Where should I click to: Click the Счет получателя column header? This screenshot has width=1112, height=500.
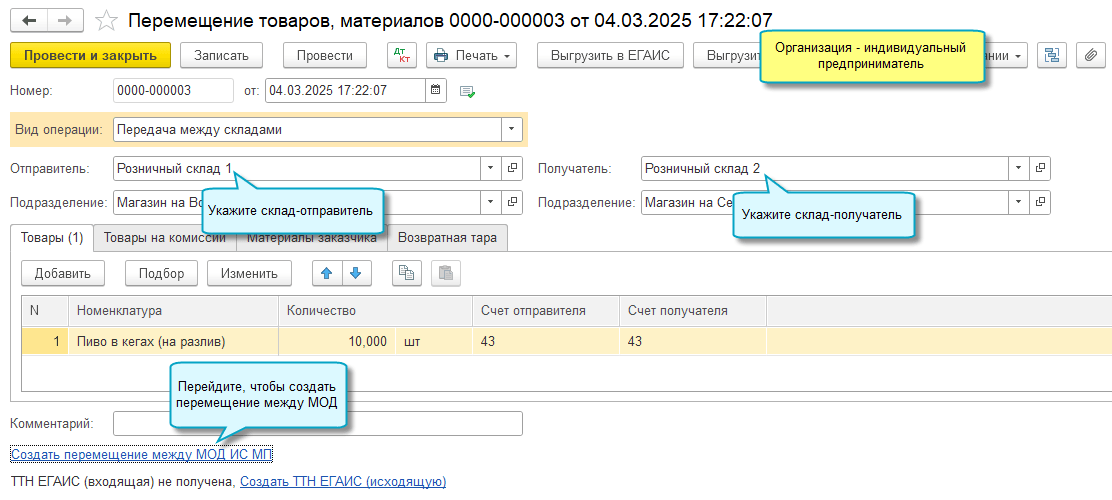(x=693, y=311)
